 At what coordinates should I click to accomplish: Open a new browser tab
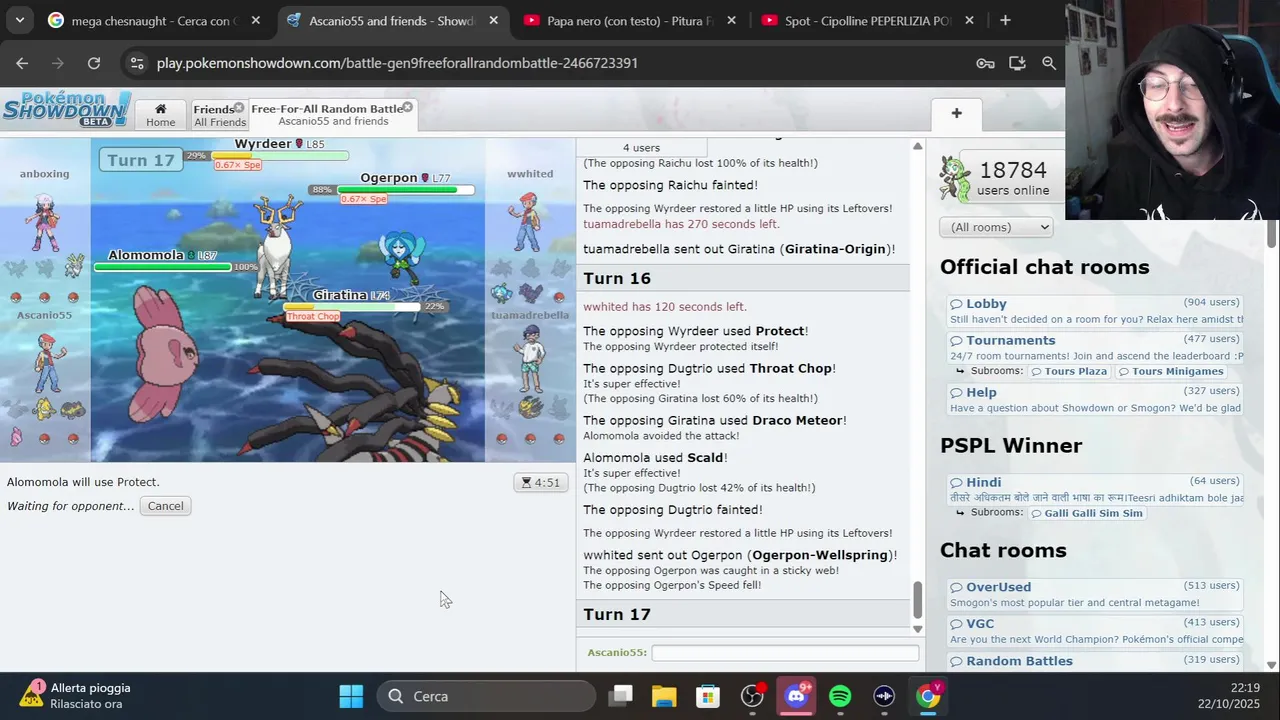[x=1005, y=20]
